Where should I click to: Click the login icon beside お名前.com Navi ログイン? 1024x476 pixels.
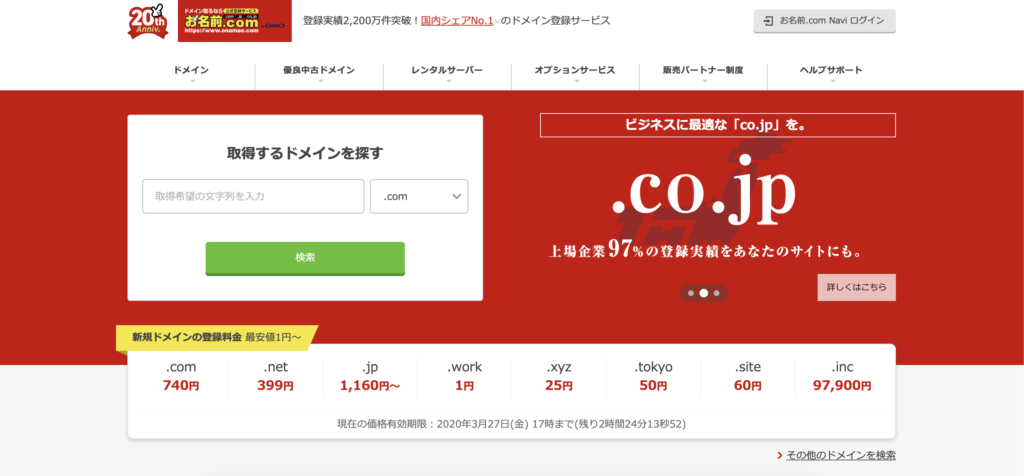tap(768, 21)
